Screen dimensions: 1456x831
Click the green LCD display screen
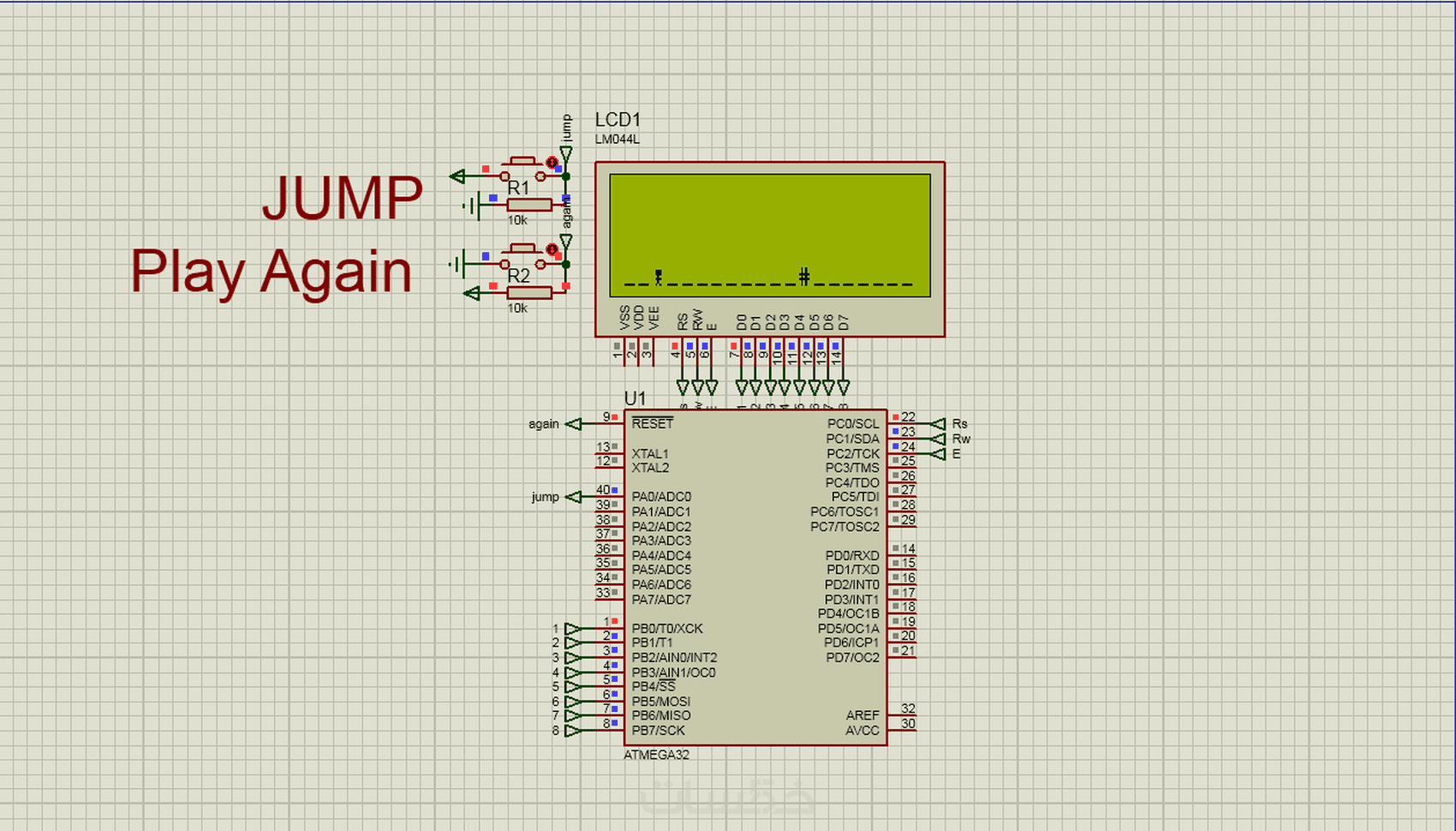[770, 236]
